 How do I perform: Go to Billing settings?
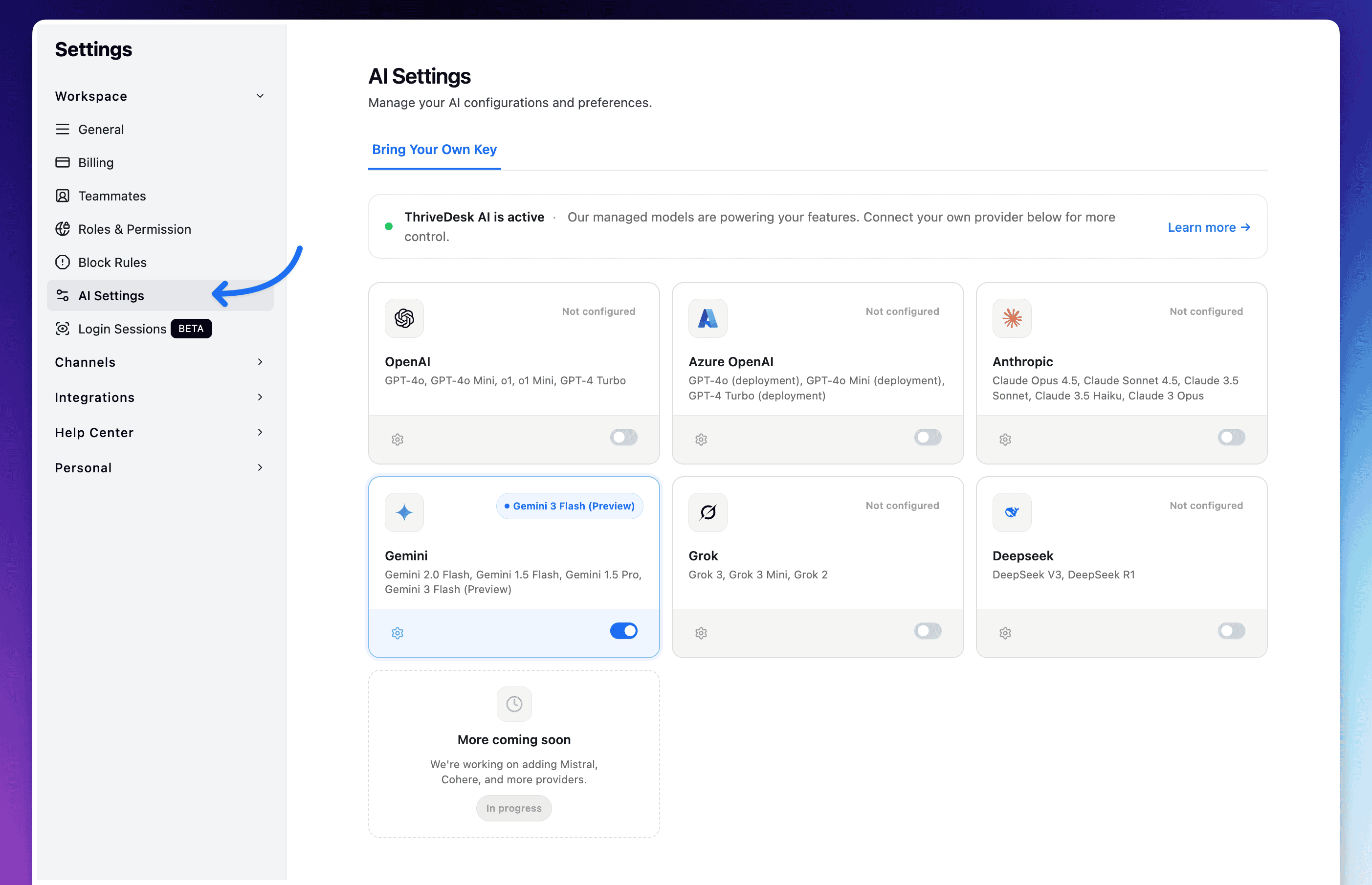(160, 163)
